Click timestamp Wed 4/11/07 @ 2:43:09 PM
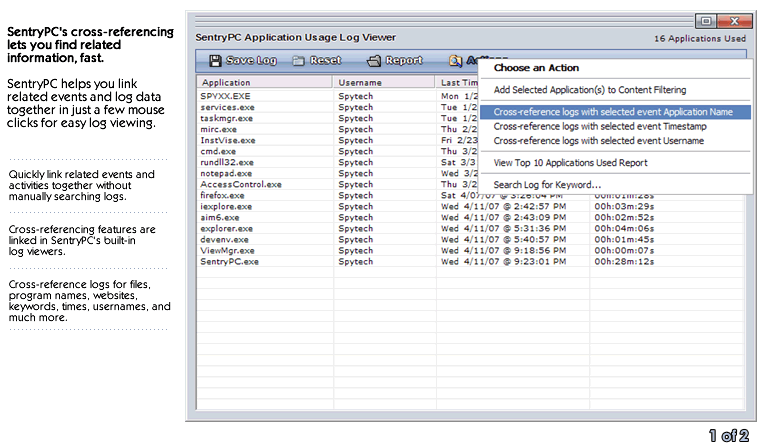Viewport: 761px width, 445px height. pyautogui.click(x=503, y=217)
